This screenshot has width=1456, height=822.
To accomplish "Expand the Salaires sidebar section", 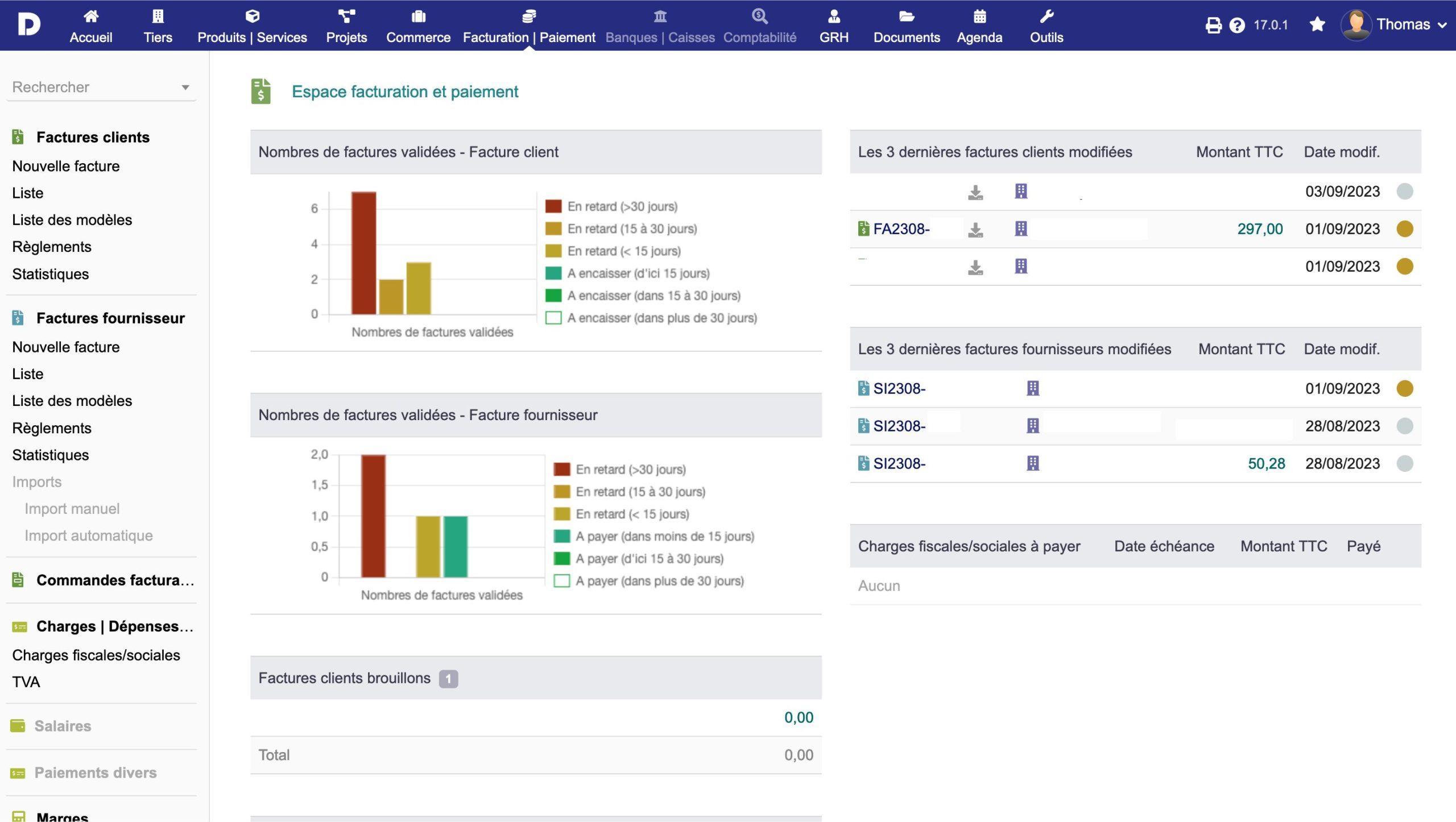I will pos(63,726).
